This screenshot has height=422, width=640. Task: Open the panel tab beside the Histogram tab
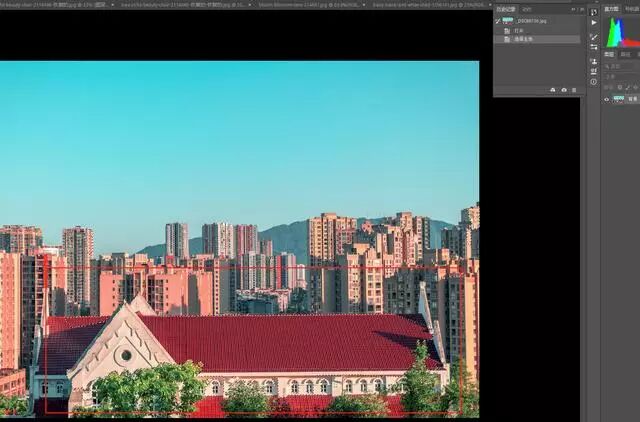[631, 9]
